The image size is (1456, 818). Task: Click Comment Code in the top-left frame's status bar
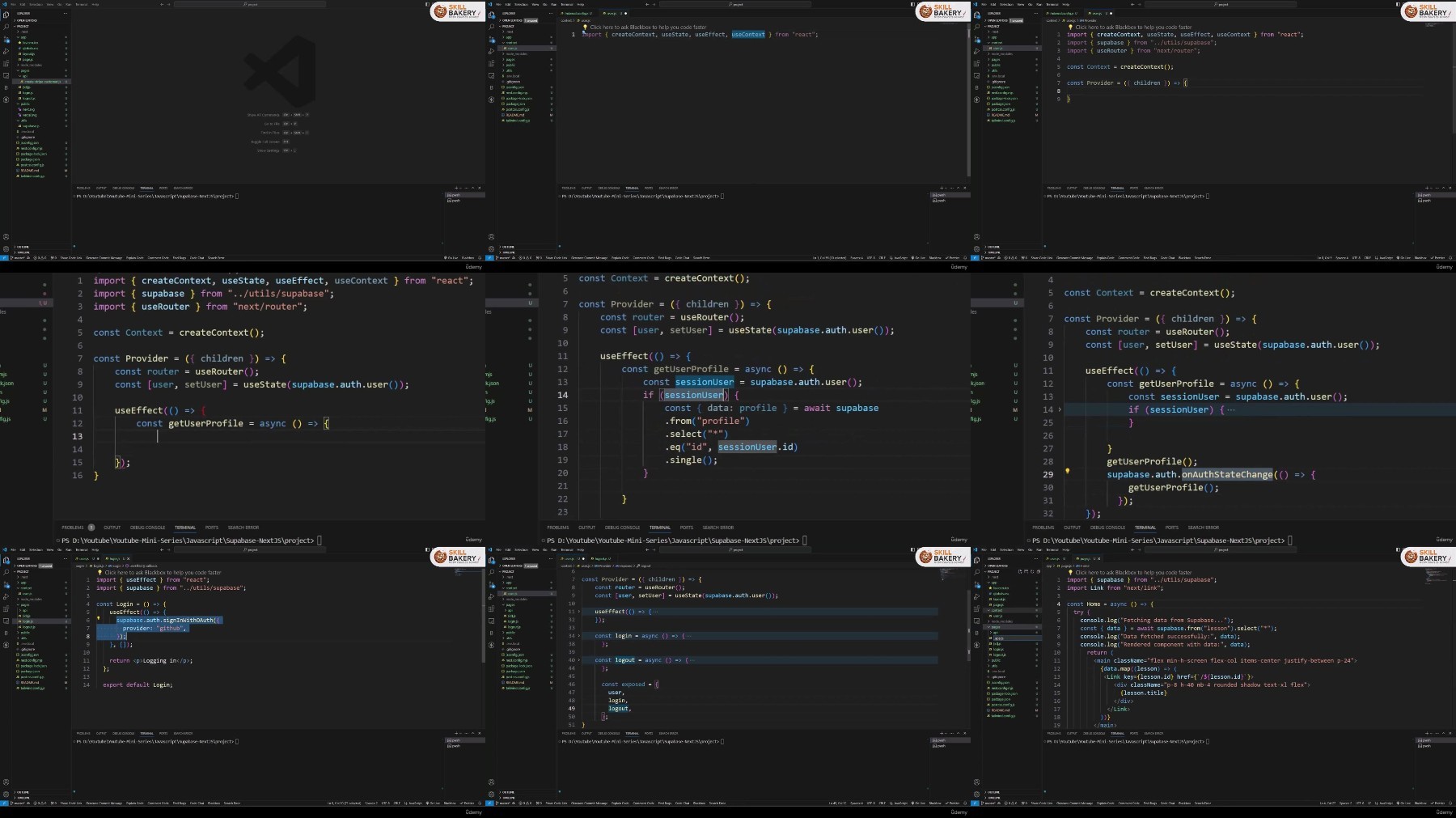[x=158, y=257]
